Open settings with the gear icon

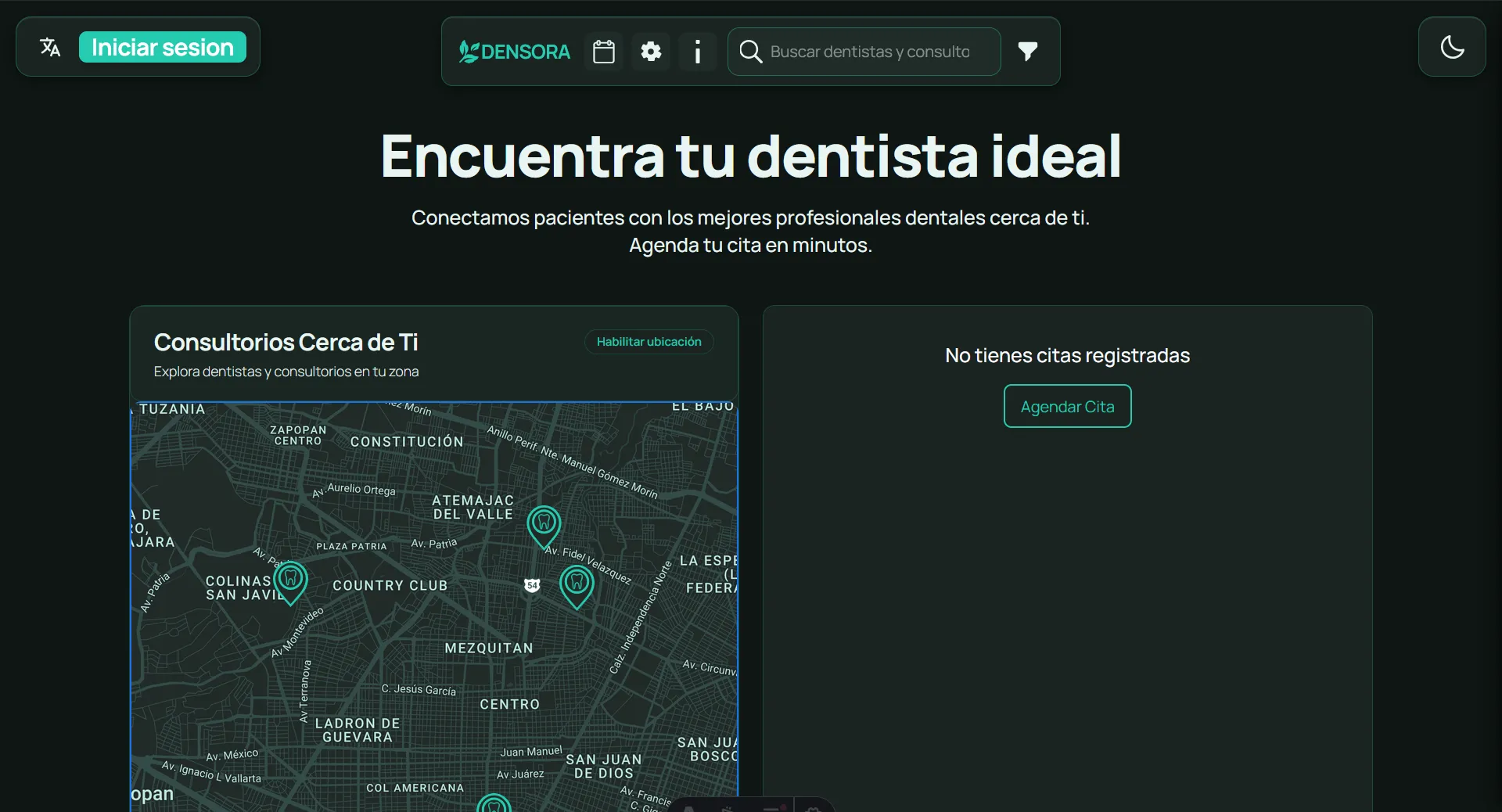651,52
